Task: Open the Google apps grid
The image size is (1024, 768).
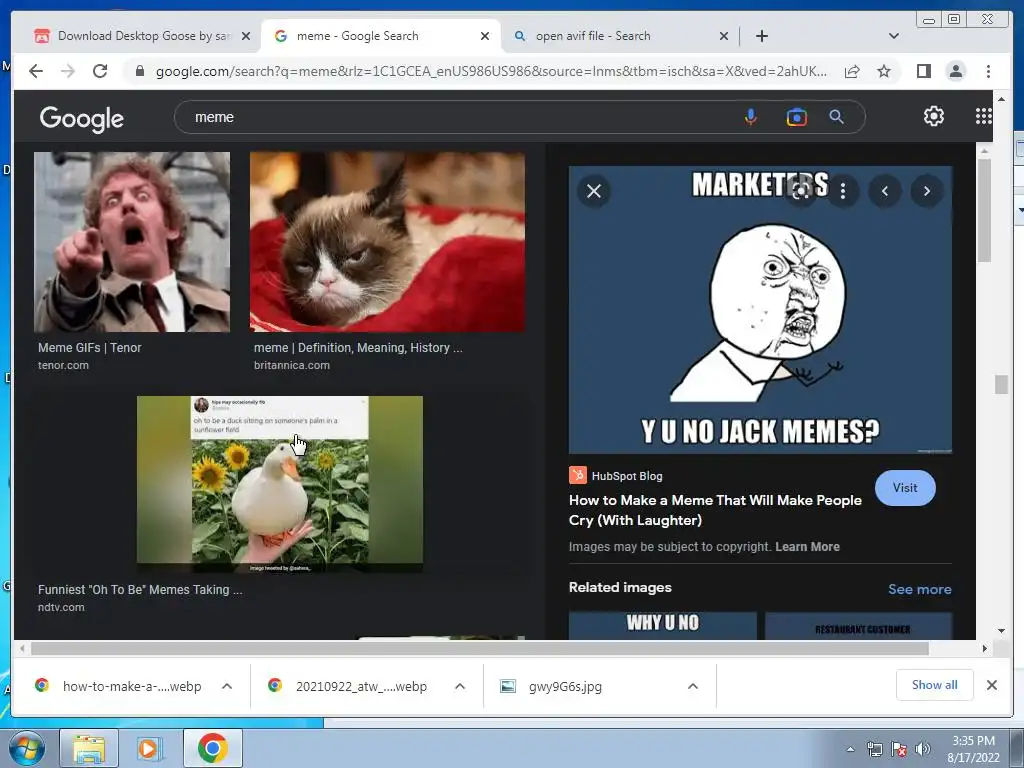Action: point(983,116)
